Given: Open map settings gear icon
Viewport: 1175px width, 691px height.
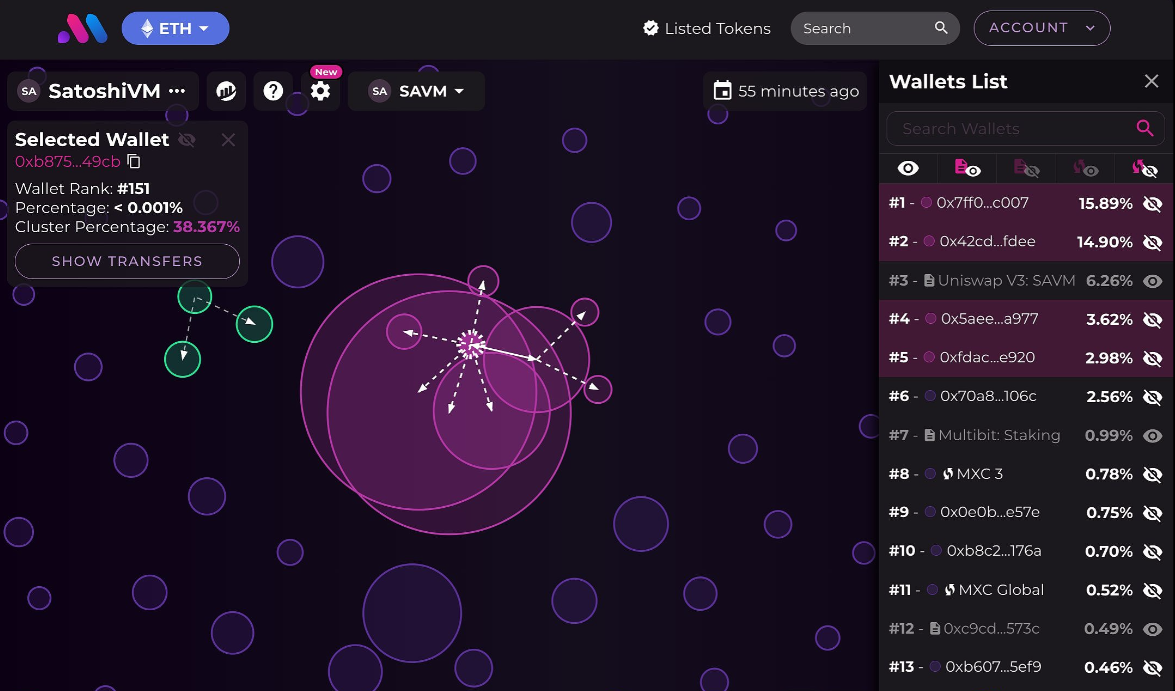Looking at the screenshot, I should (320, 91).
